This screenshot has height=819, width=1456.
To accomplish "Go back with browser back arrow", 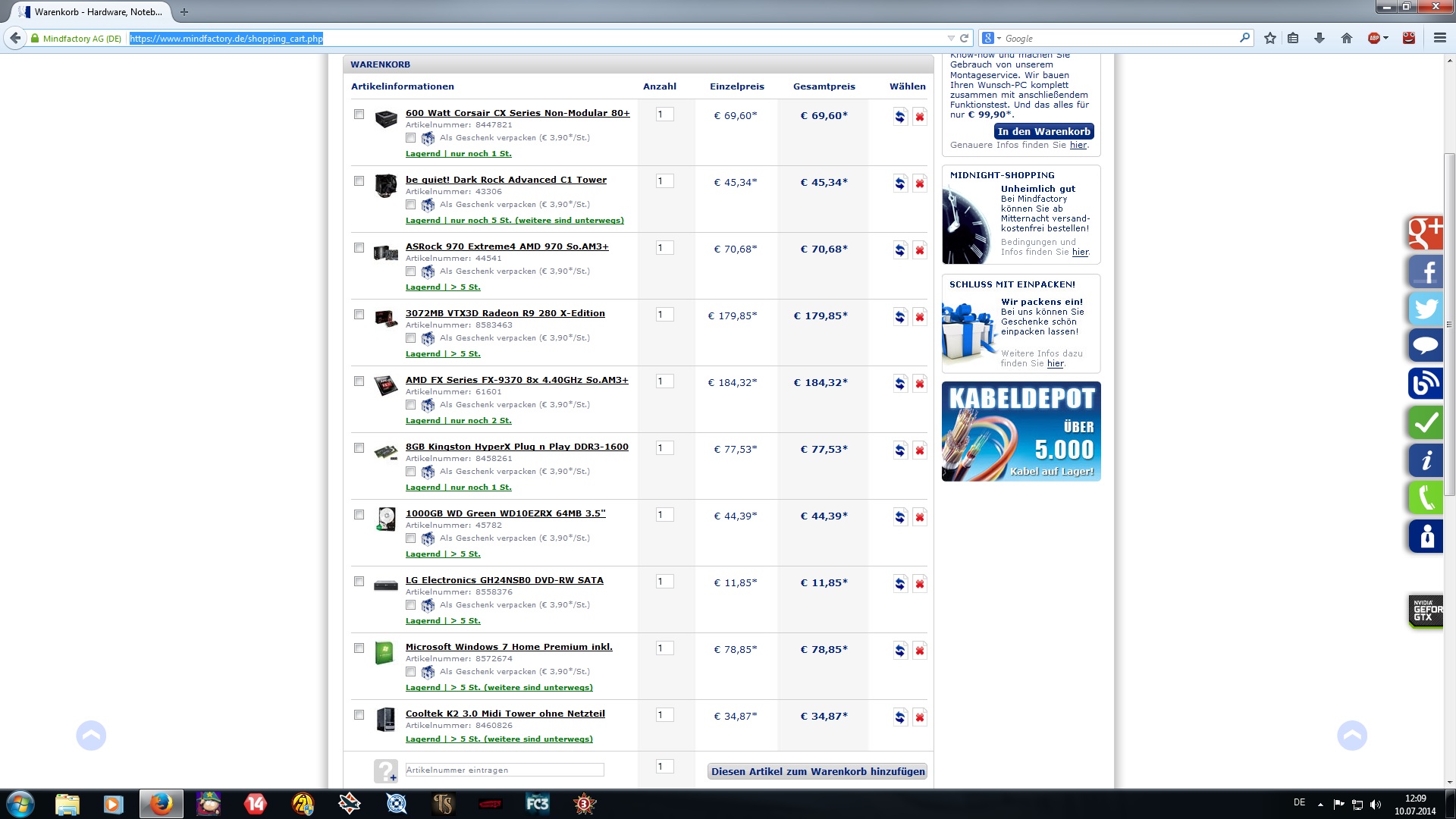I will click(15, 38).
